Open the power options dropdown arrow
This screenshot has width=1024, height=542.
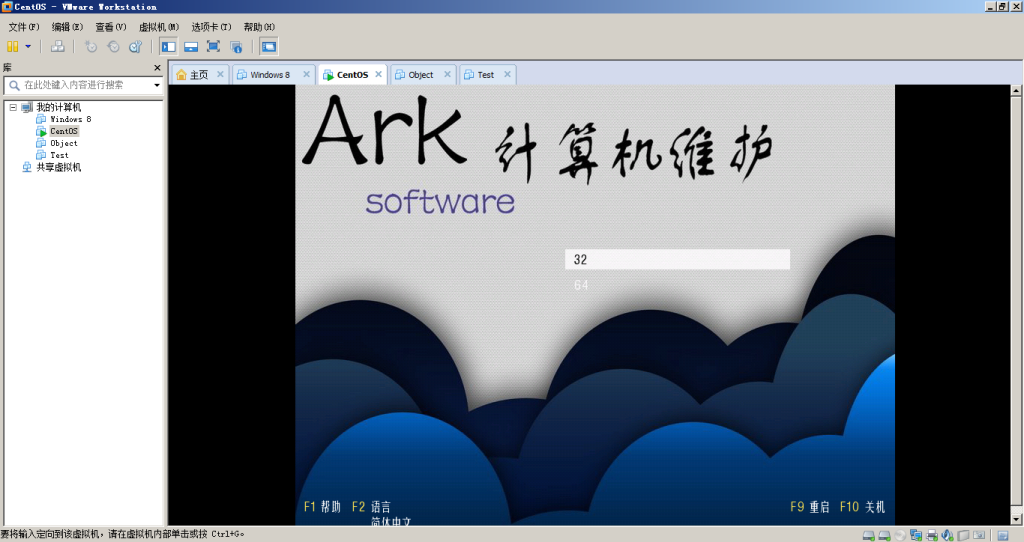click(x=27, y=46)
